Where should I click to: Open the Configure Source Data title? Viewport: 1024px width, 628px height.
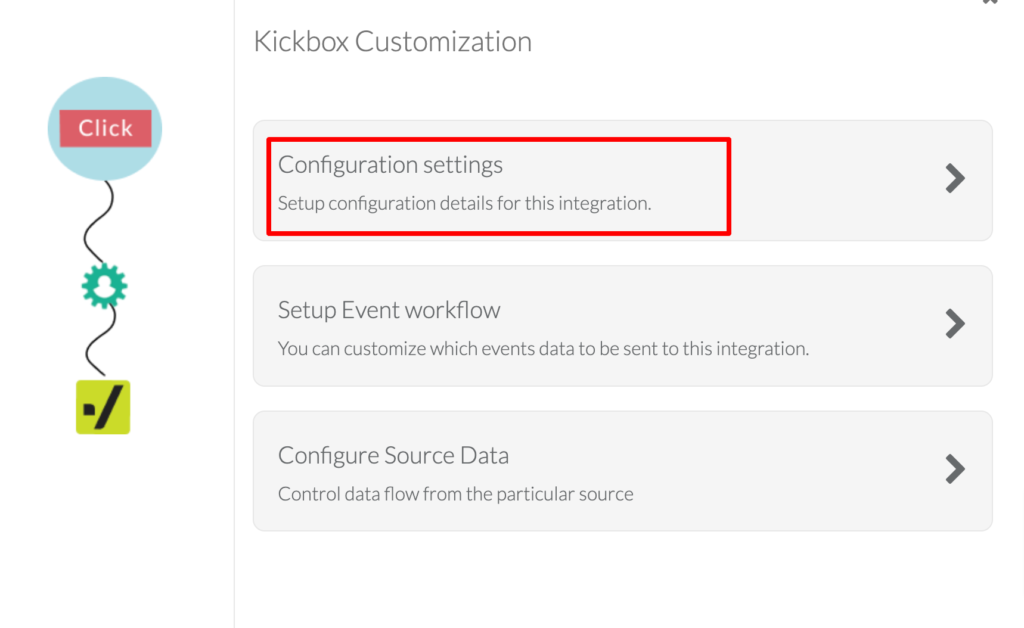[393, 455]
